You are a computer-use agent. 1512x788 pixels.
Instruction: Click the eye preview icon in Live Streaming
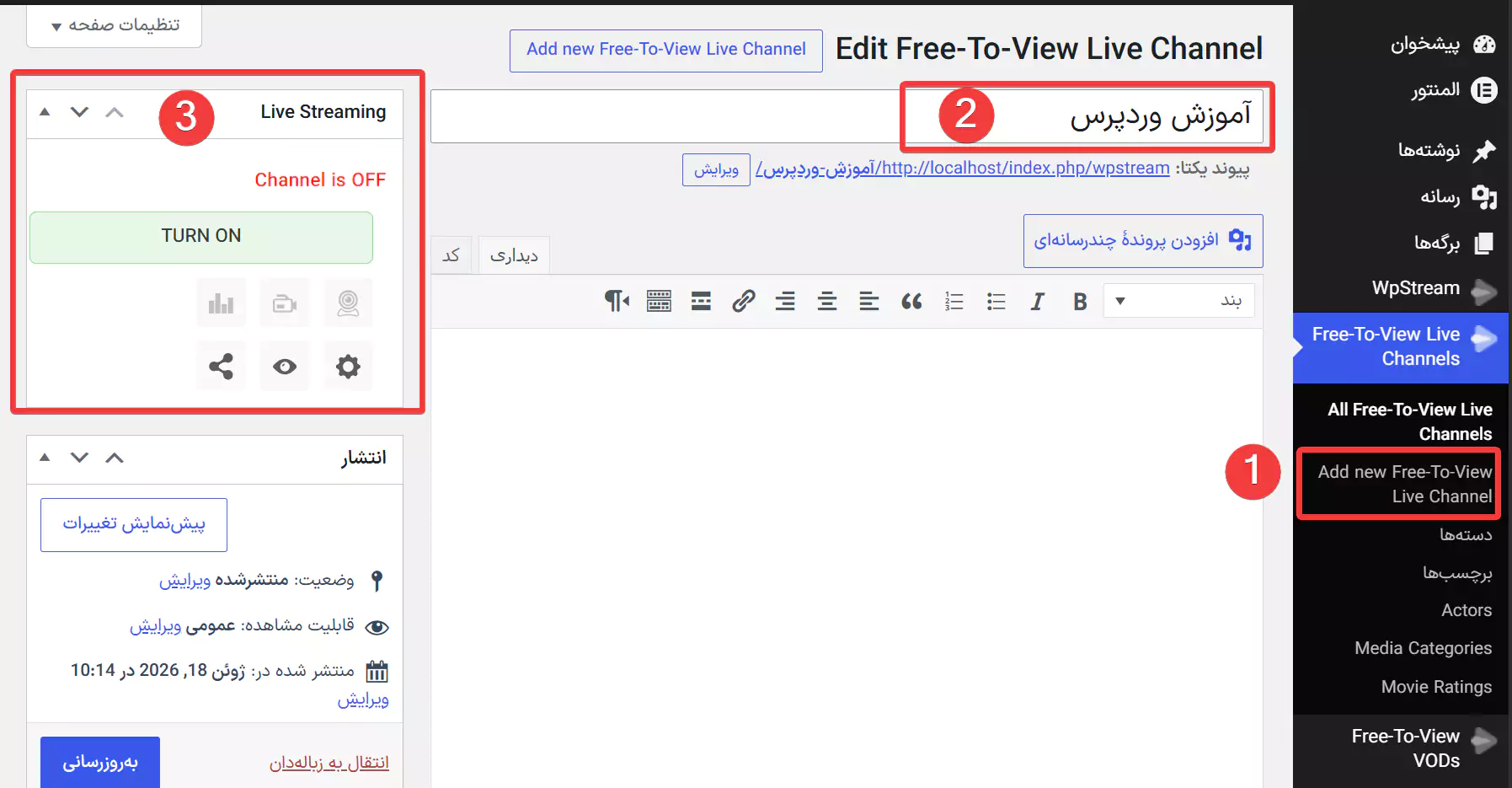285,366
